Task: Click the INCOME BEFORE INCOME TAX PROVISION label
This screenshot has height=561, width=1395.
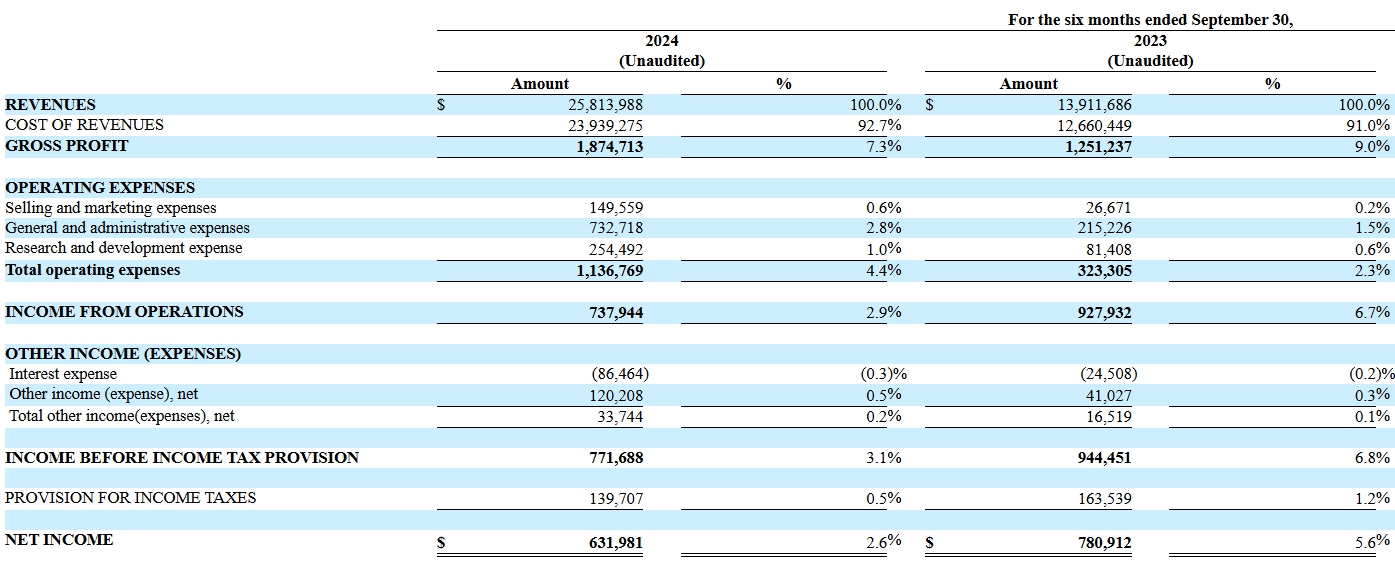Action: click(182, 458)
